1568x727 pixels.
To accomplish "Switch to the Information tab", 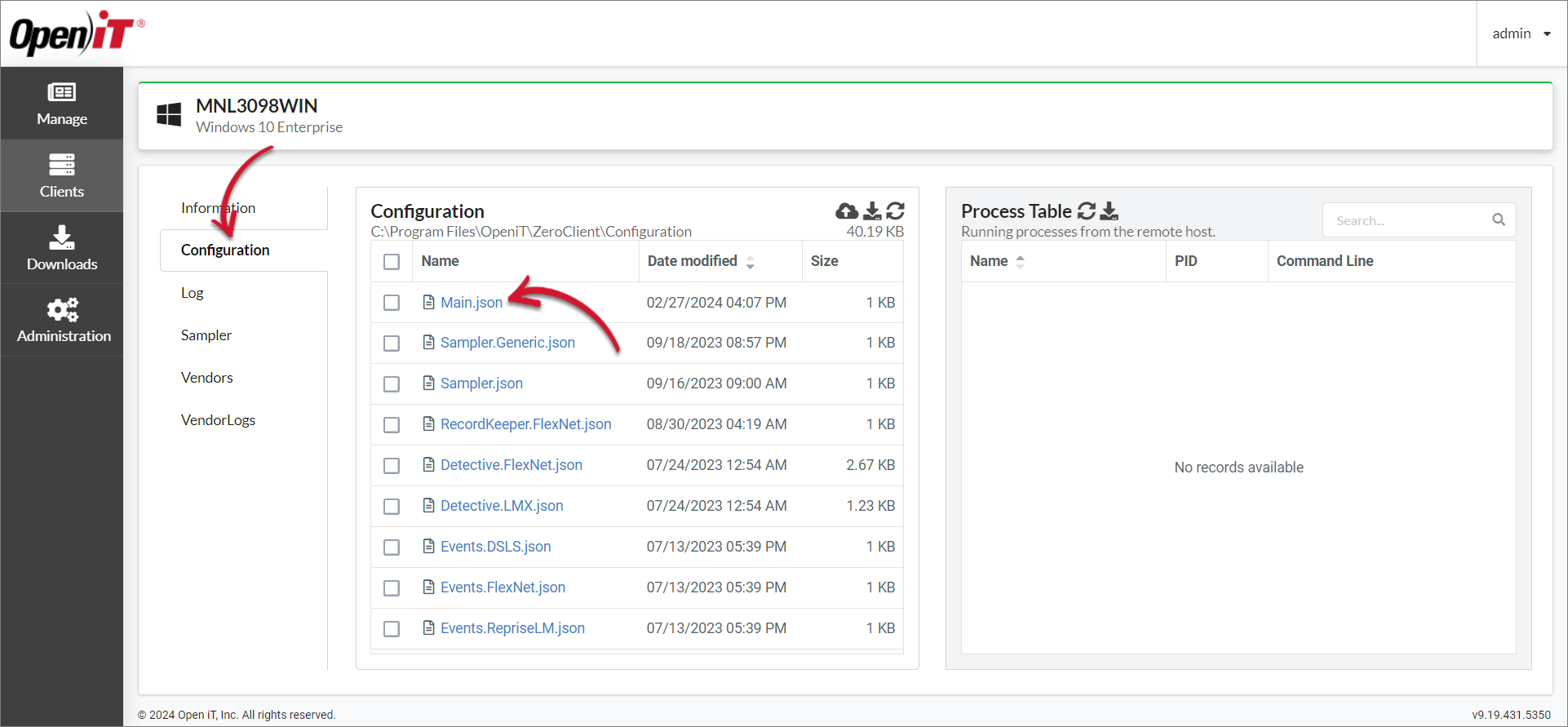I will point(218,208).
